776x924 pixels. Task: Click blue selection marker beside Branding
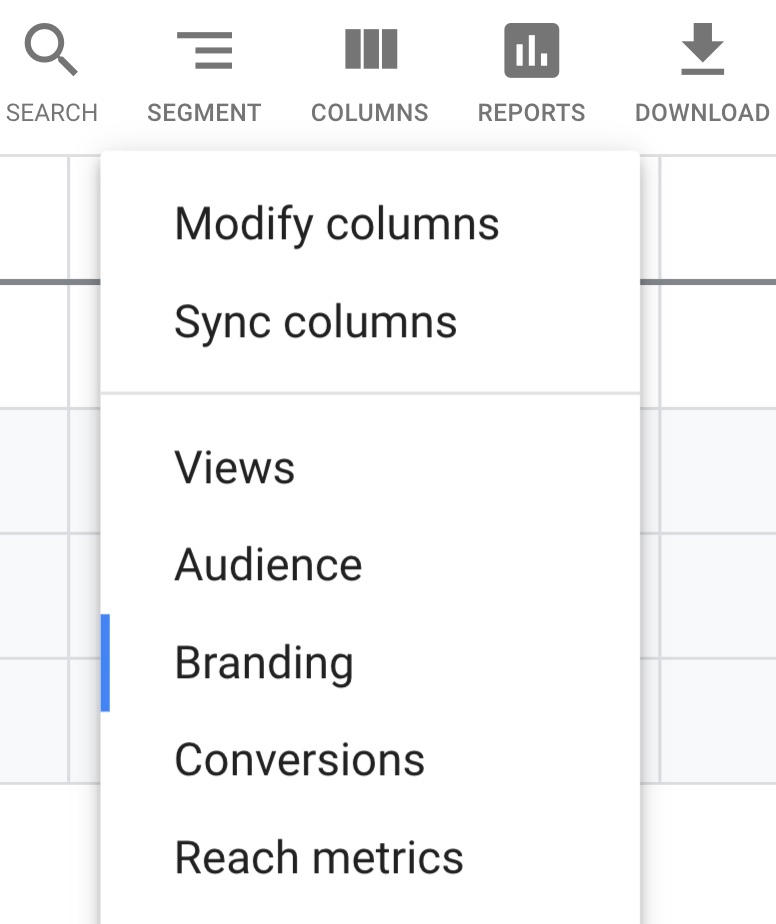pos(105,663)
